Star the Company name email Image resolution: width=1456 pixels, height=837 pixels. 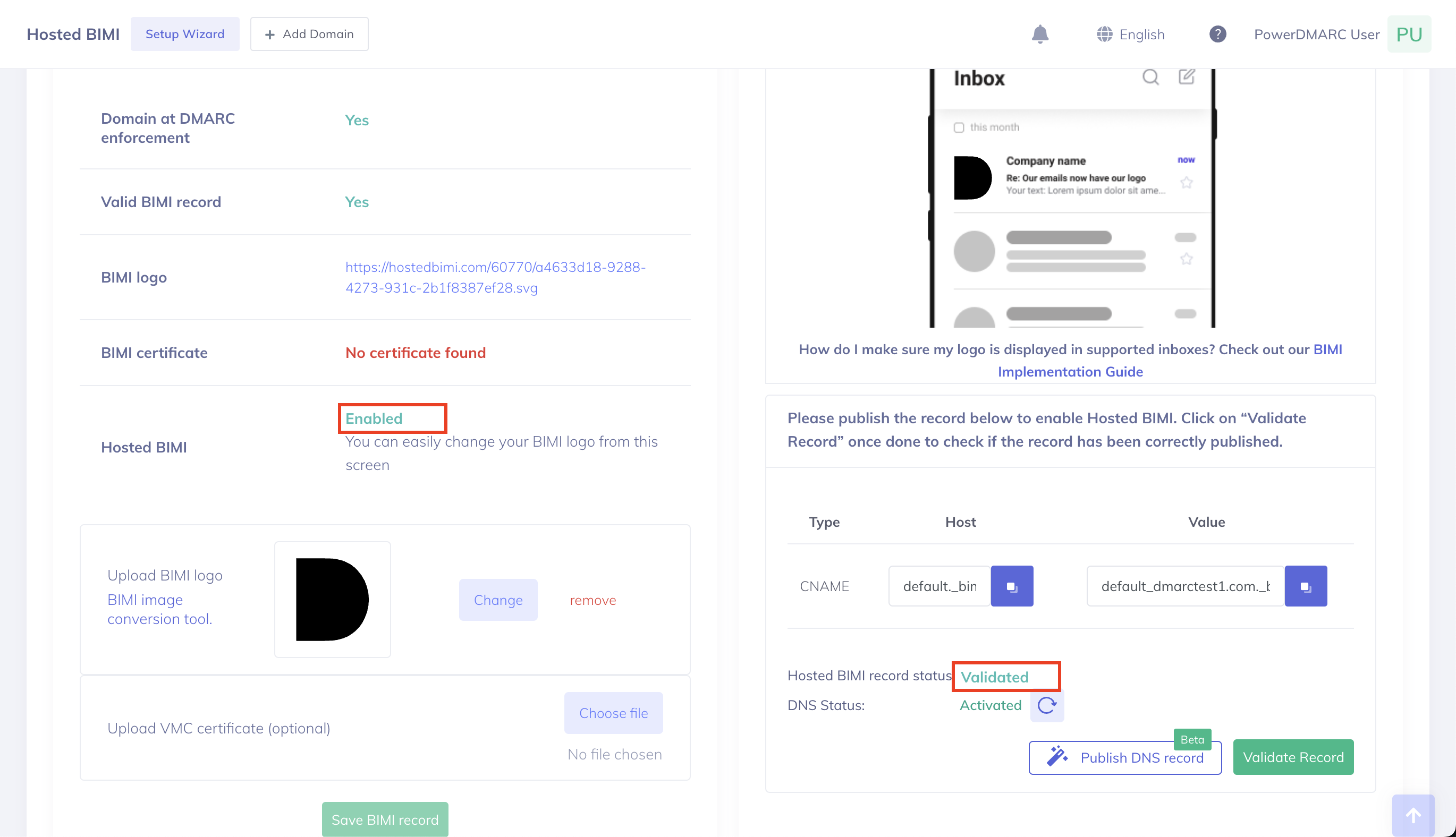pyautogui.click(x=1186, y=183)
